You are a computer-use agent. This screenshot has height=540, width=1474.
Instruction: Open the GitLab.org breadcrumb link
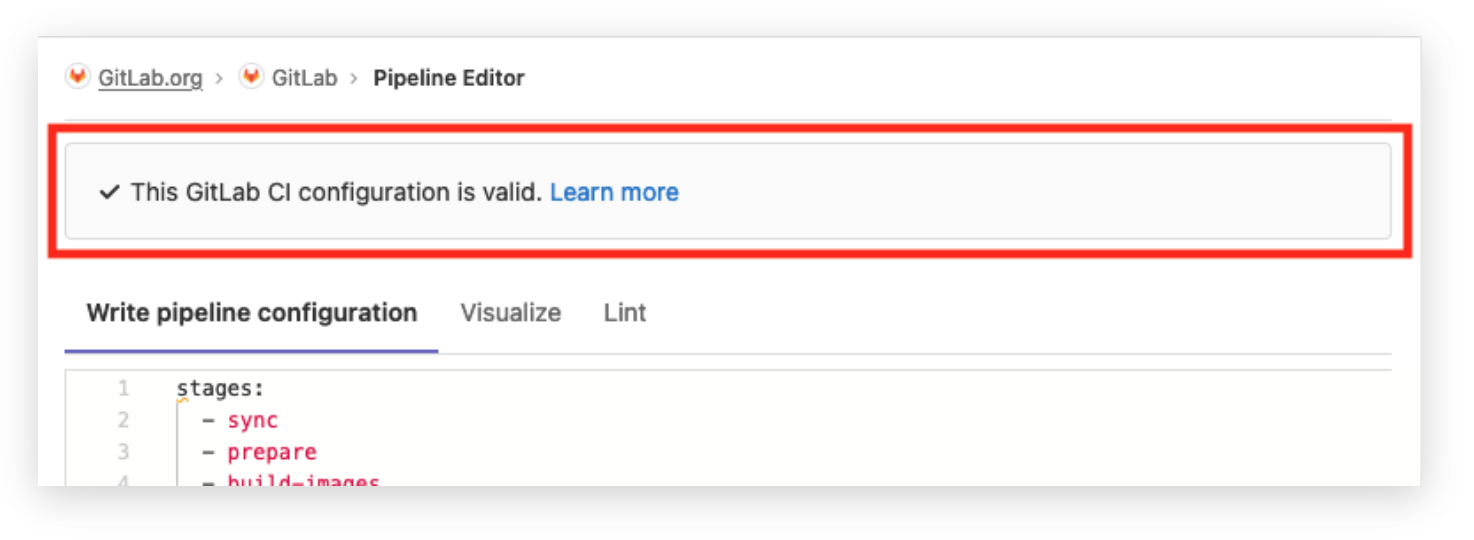click(x=150, y=78)
